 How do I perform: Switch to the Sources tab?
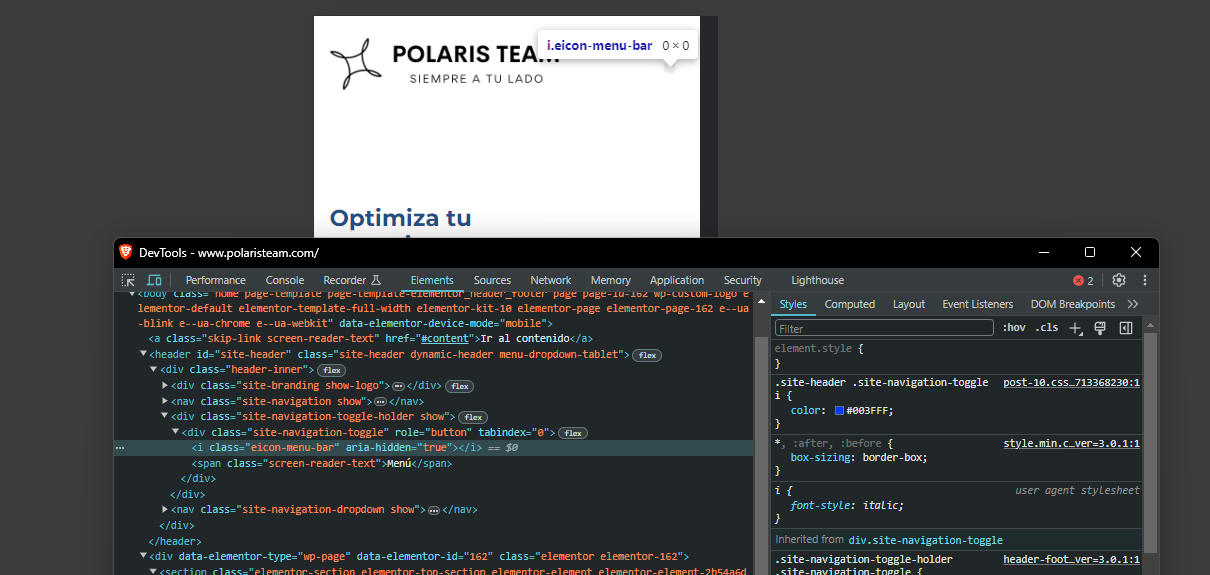pyautogui.click(x=492, y=280)
